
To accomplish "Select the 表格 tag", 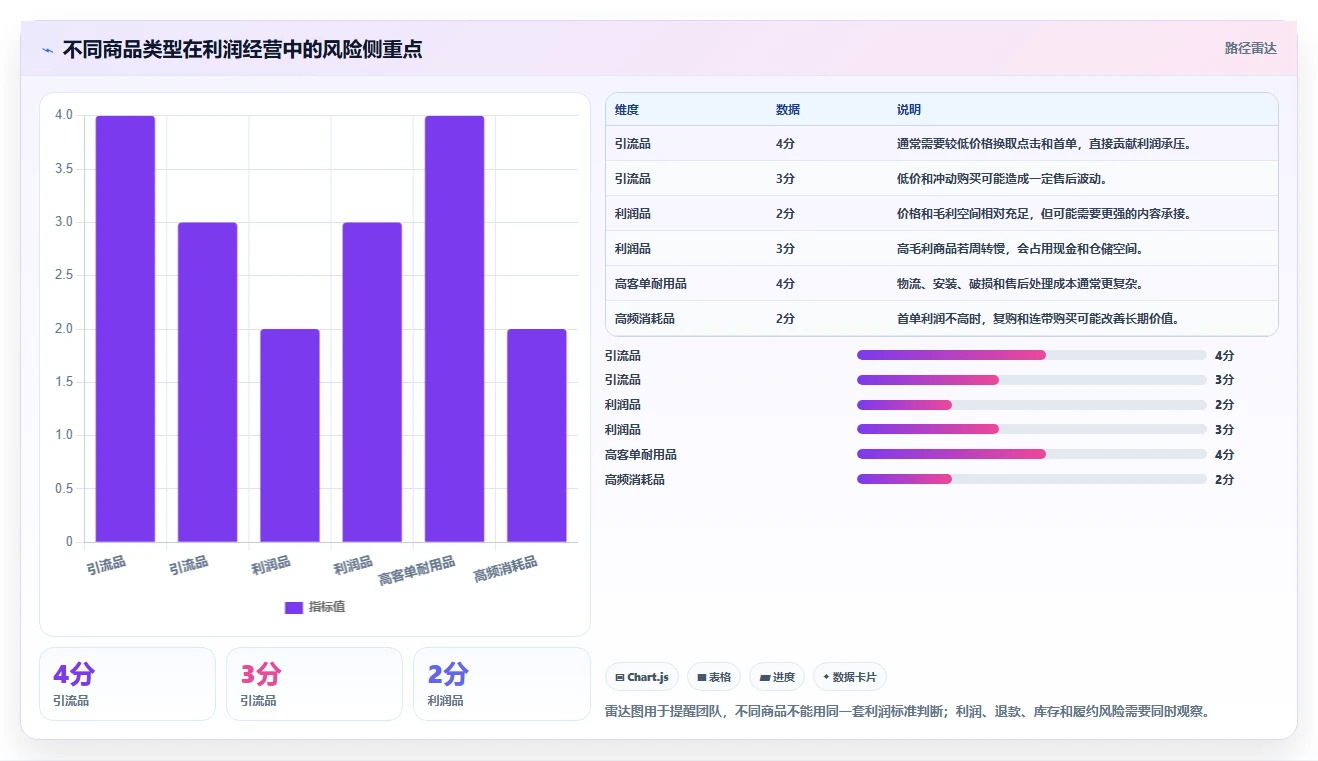I will [x=714, y=677].
